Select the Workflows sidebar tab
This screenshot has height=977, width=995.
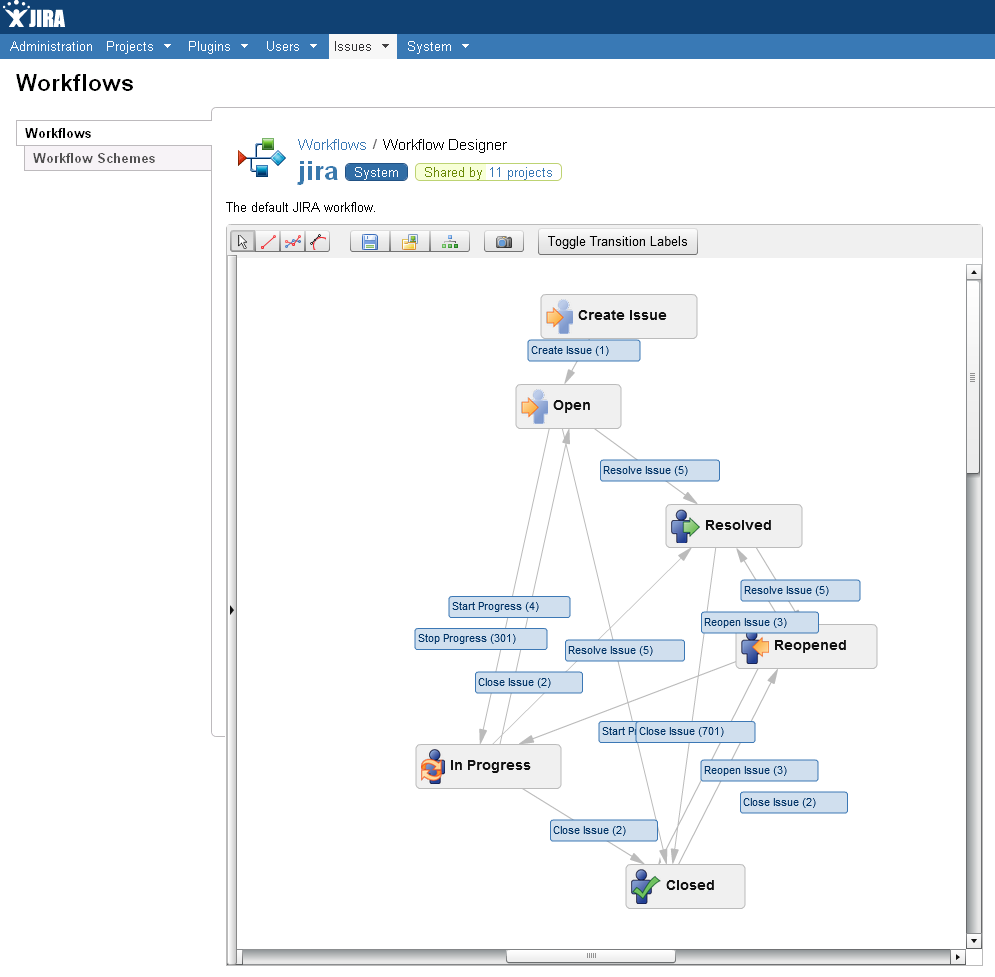click(114, 133)
